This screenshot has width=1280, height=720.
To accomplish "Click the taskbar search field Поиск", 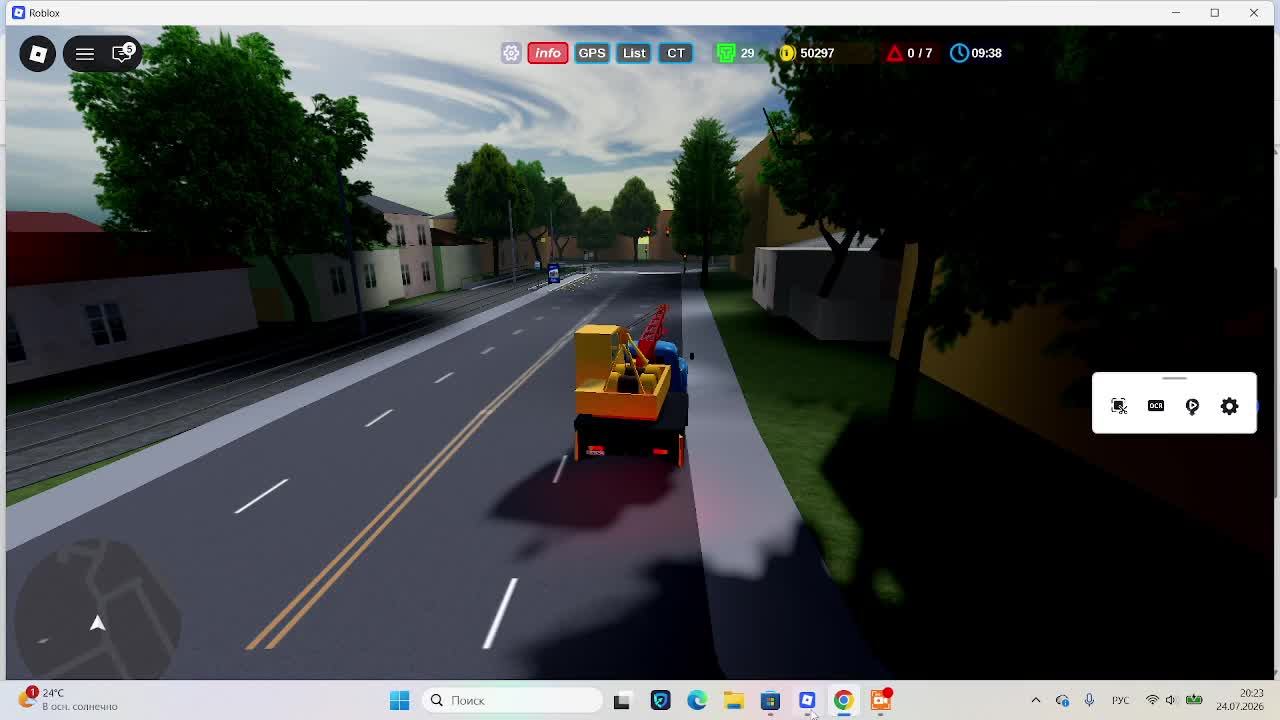I will point(513,700).
